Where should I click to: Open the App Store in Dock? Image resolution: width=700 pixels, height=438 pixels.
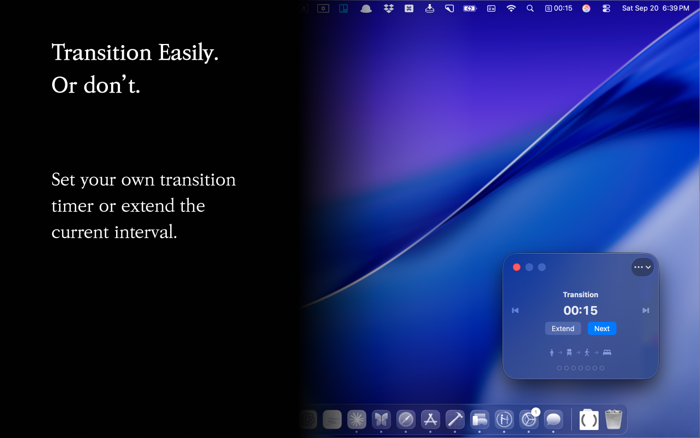coord(430,419)
